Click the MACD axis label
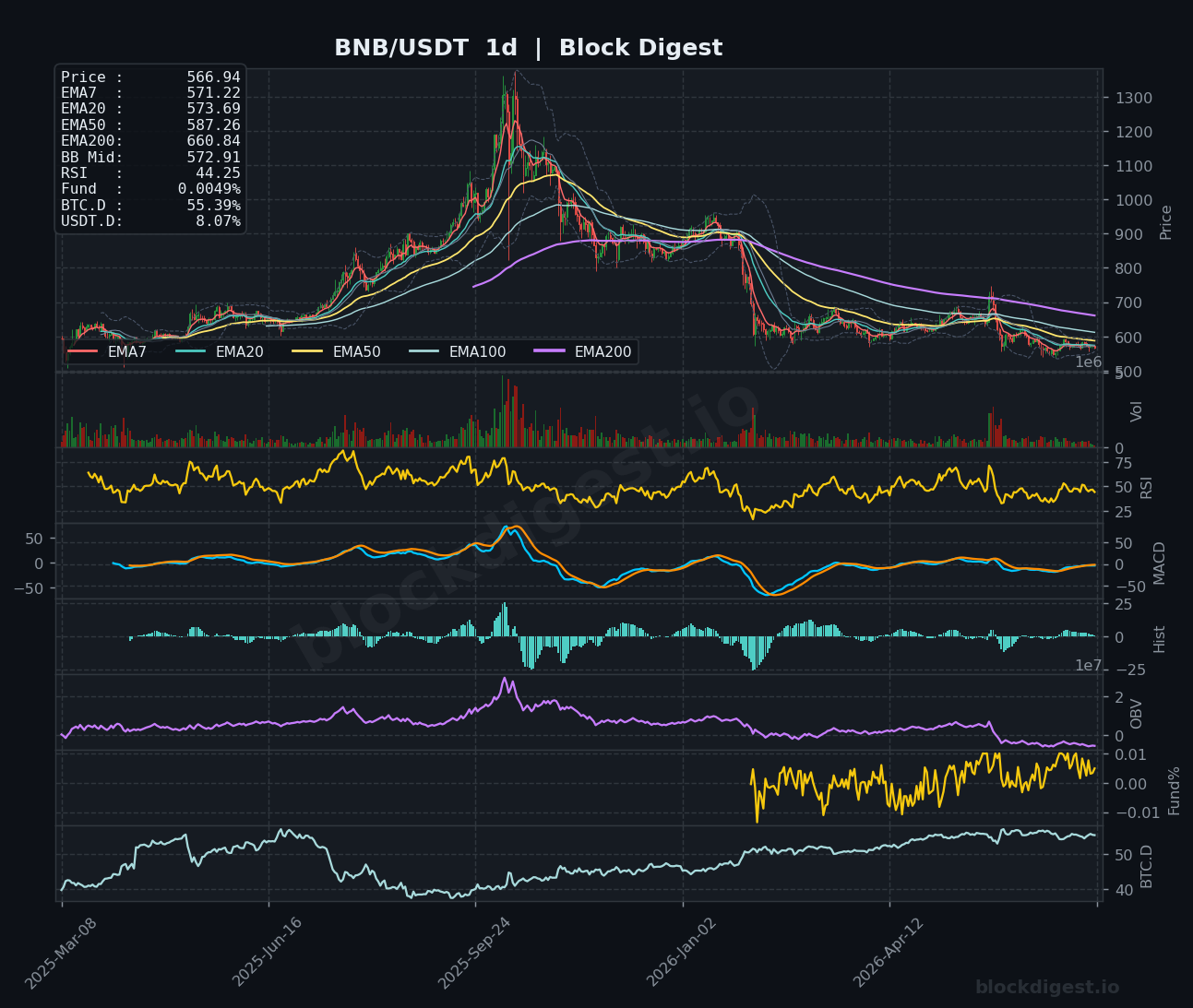Image resolution: width=1193 pixels, height=1008 pixels. point(1161,563)
